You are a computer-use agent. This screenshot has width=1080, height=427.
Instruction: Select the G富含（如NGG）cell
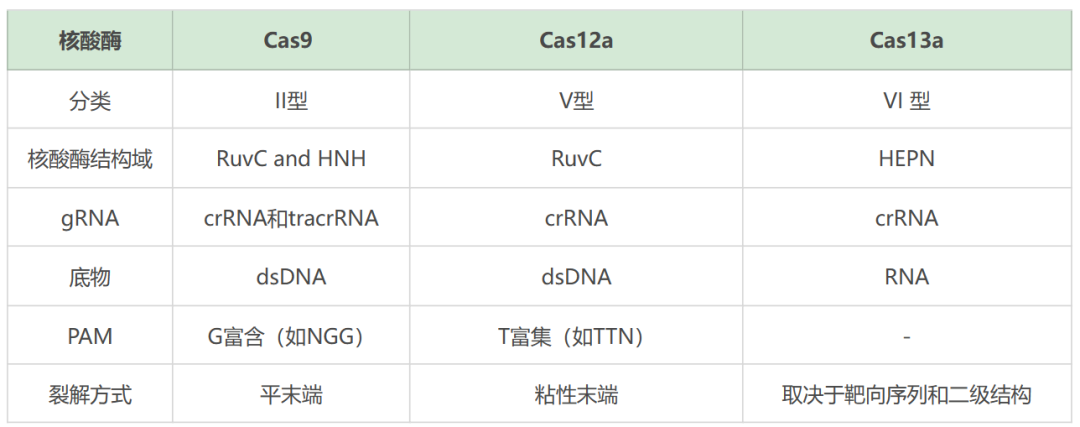(x=291, y=336)
